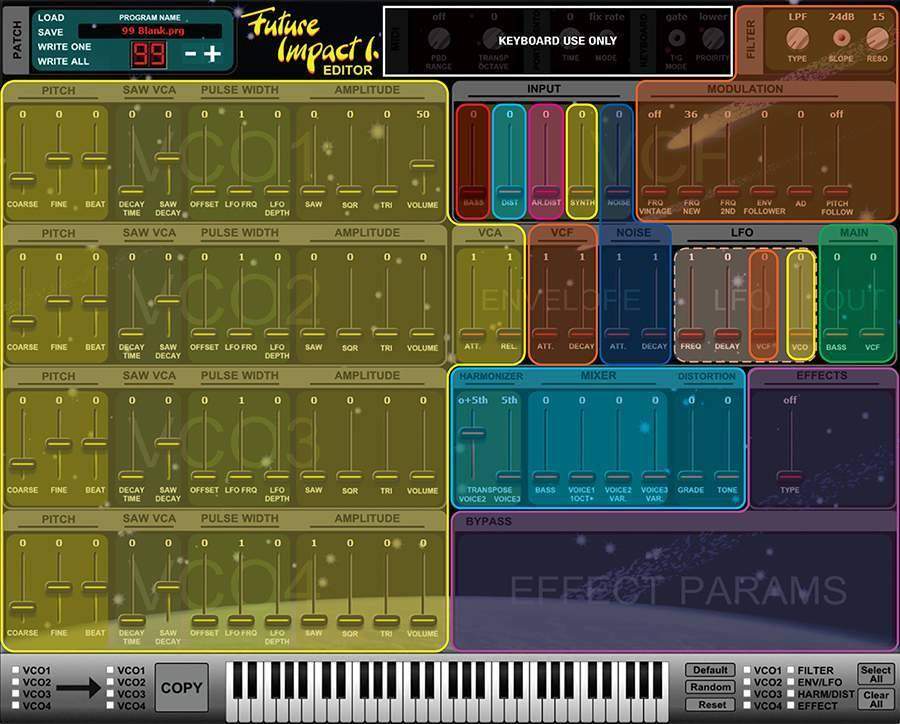Click the LFO VCO slider handle
Viewport: 900px width, 724px height.
[x=800, y=334]
